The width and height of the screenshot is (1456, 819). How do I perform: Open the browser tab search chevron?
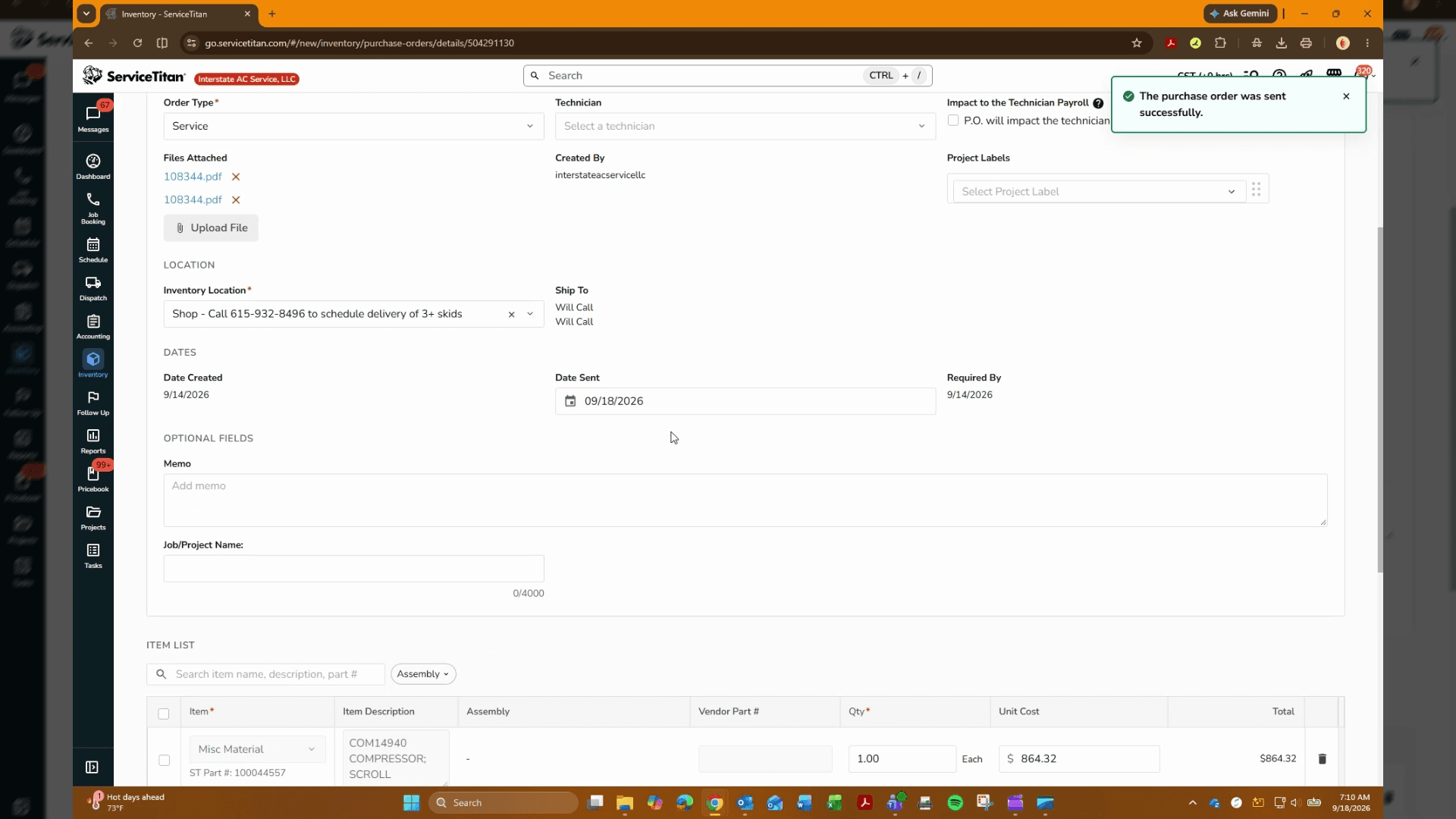point(86,14)
